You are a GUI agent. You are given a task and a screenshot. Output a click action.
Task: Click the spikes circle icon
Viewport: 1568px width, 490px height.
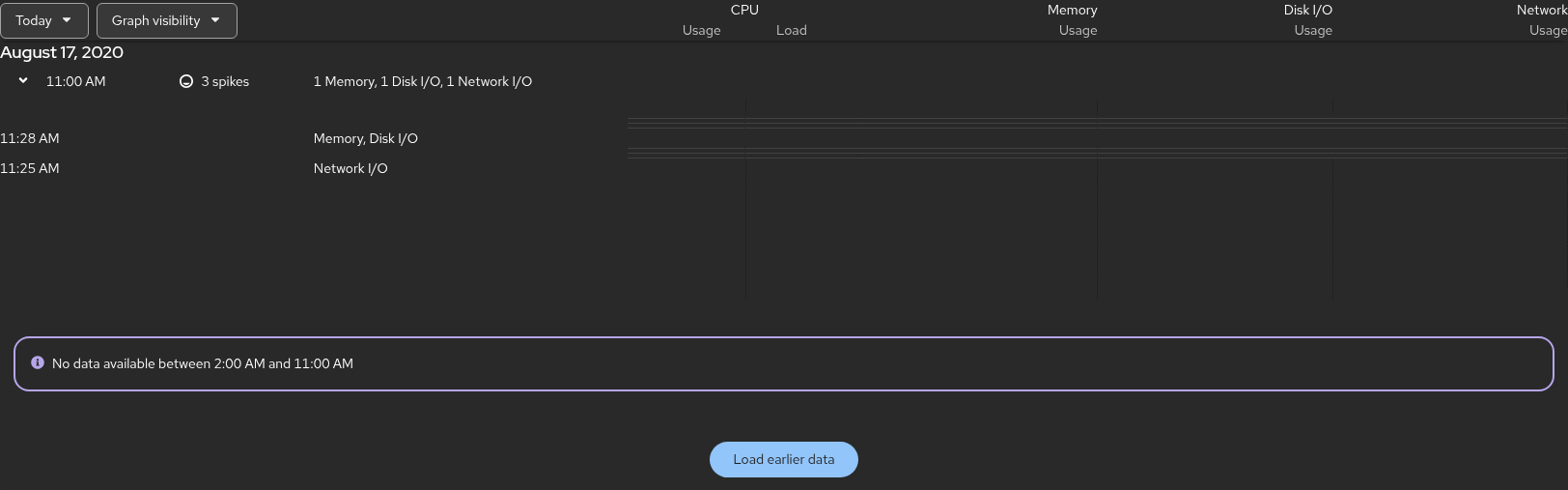[x=186, y=81]
